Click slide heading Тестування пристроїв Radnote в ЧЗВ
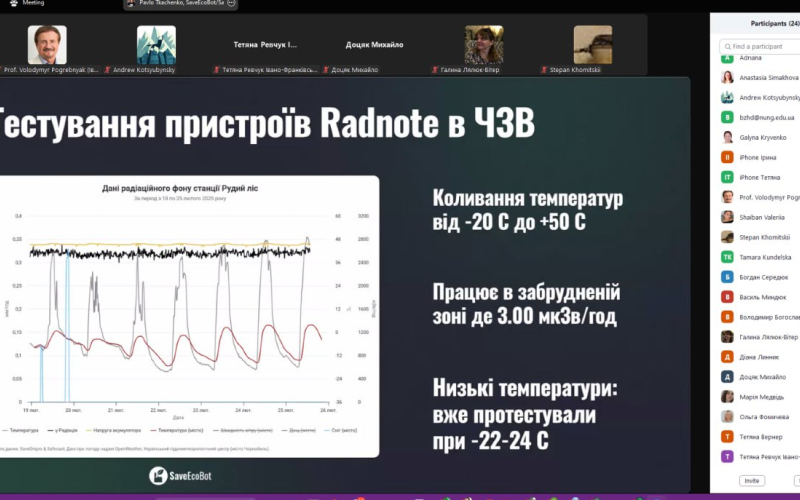Screen dimensions: 800x500 coord(266,122)
